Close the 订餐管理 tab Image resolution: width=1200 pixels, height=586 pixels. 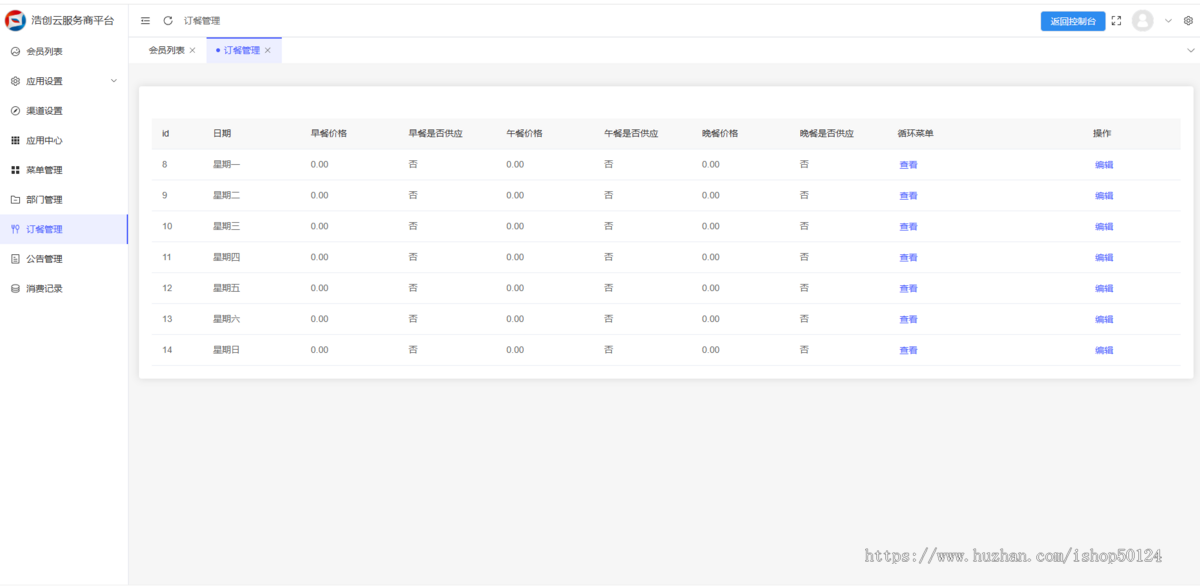point(268,51)
